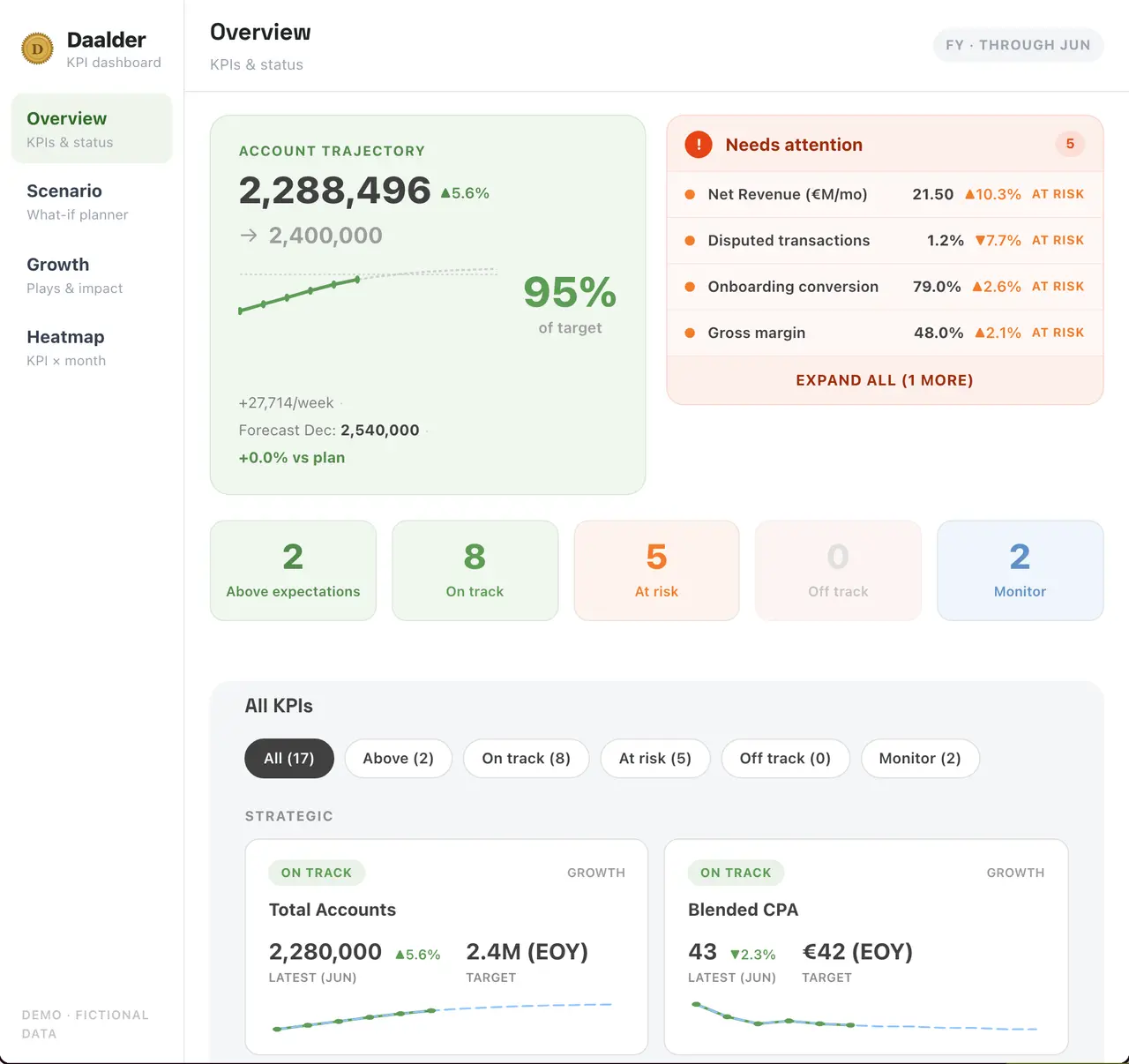Go to Growth plays & impact

pyautogui.click(x=92, y=275)
